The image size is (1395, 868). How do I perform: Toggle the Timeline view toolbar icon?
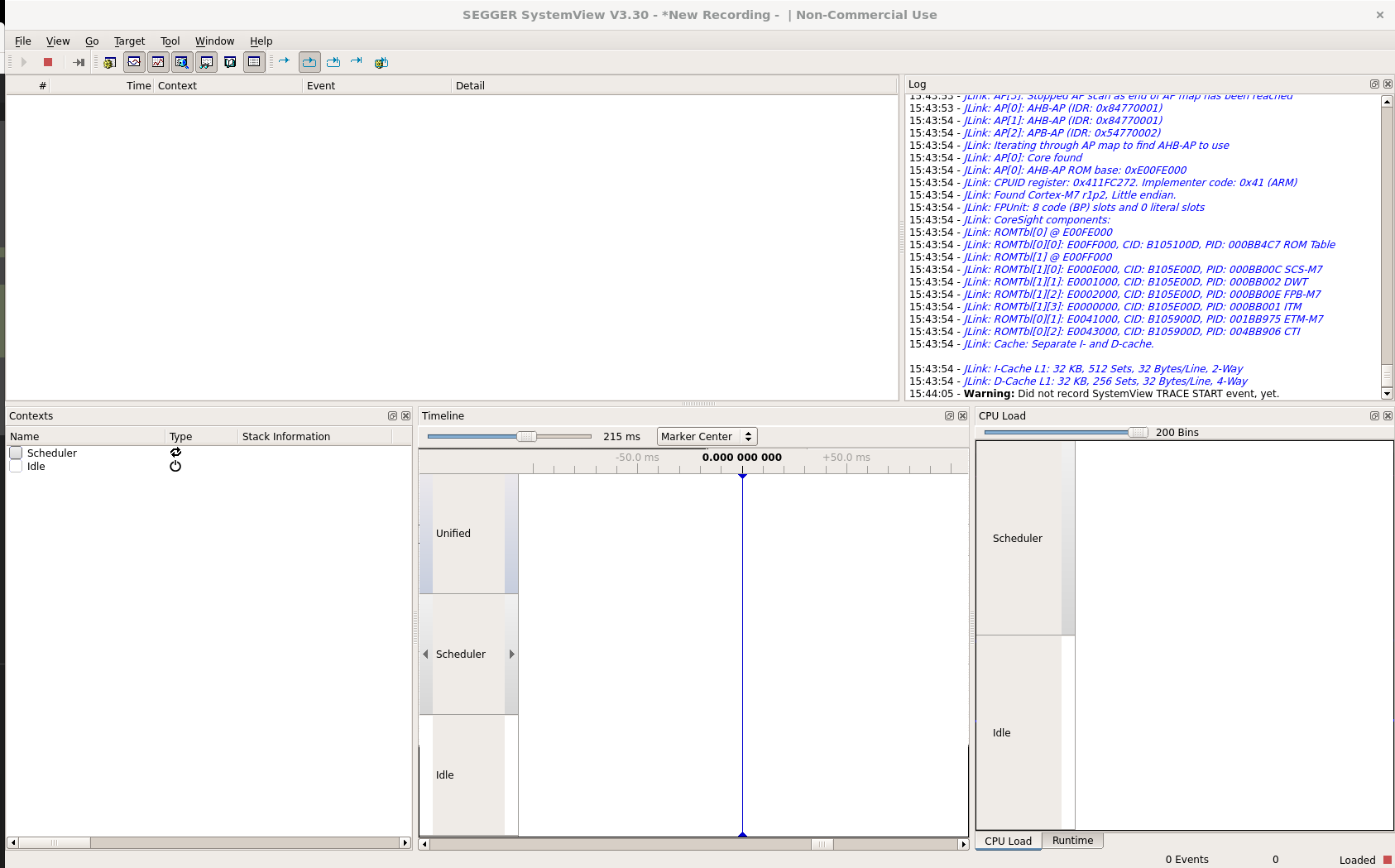point(134,61)
